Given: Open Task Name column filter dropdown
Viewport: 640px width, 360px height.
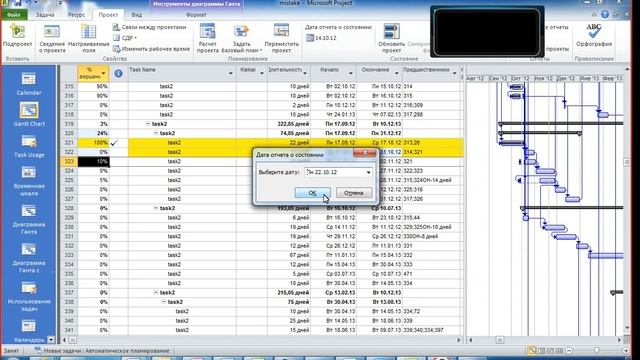Looking at the screenshot, I should point(231,73).
